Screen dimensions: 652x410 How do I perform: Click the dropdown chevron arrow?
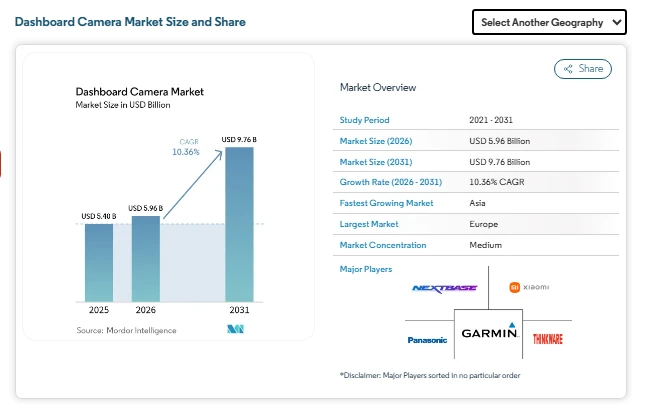[615, 22]
